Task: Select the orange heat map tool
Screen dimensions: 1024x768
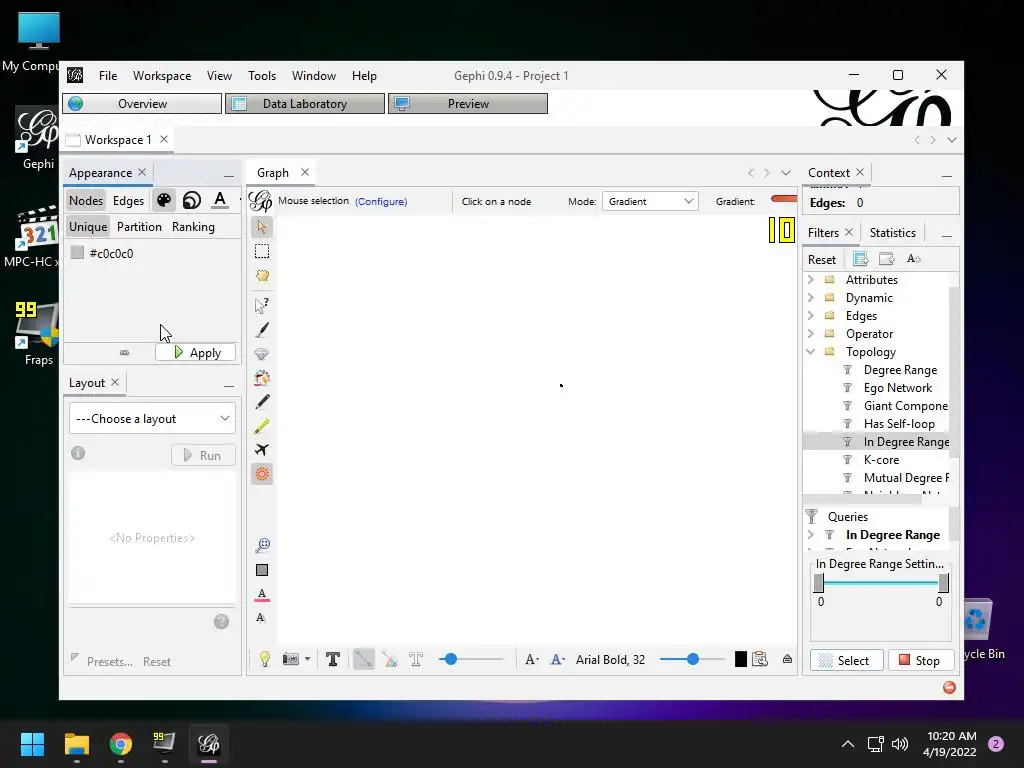Action: 262,474
